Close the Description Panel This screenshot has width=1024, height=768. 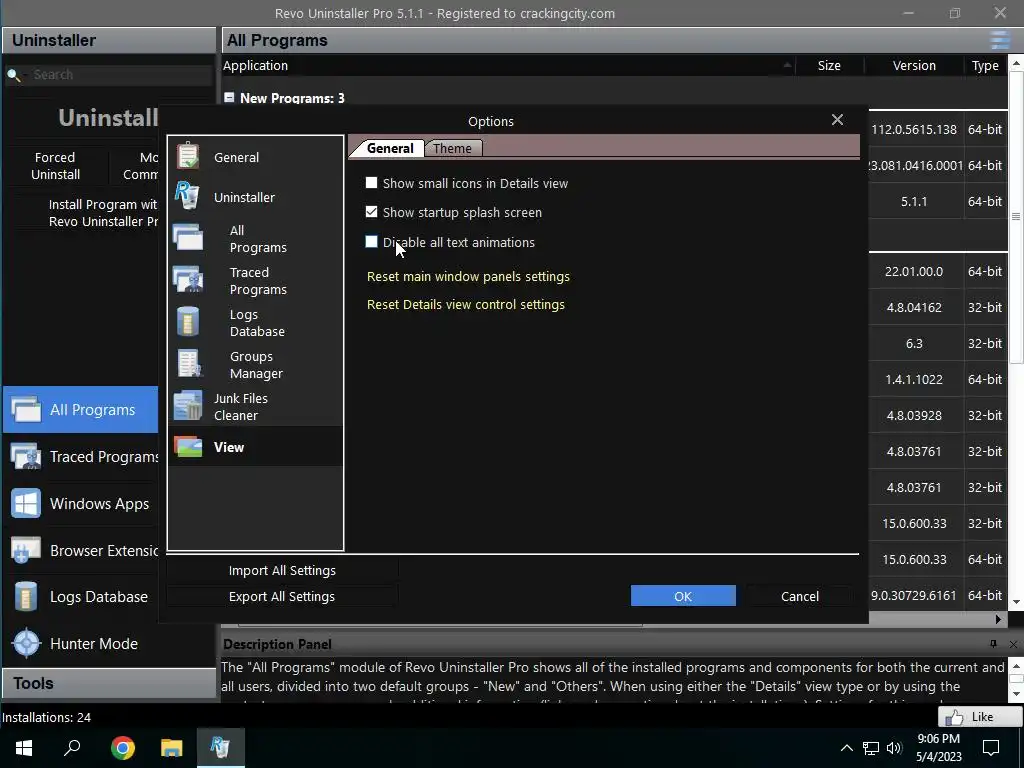1013,644
